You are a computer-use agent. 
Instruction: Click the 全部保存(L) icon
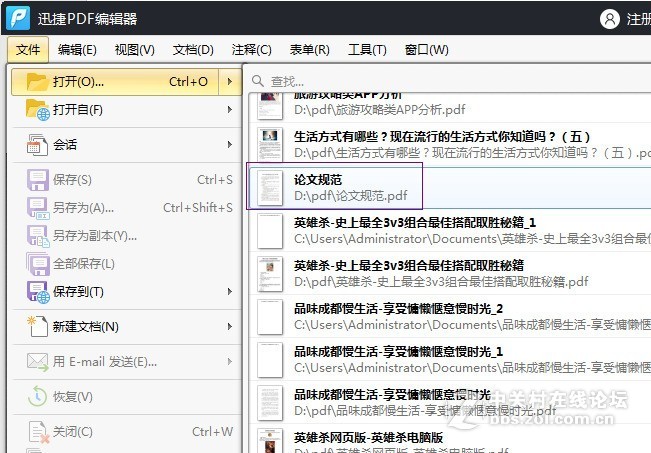tap(38, 264)
